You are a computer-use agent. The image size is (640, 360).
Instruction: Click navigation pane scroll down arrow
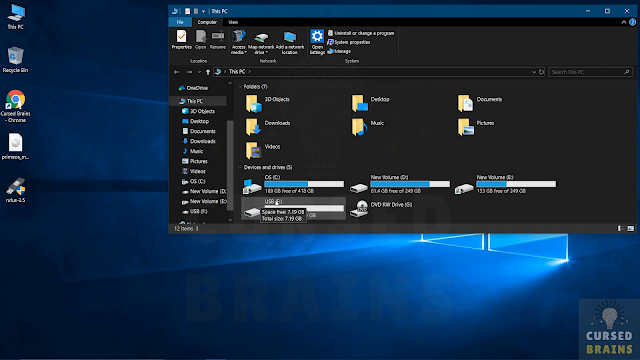[230, 220]
